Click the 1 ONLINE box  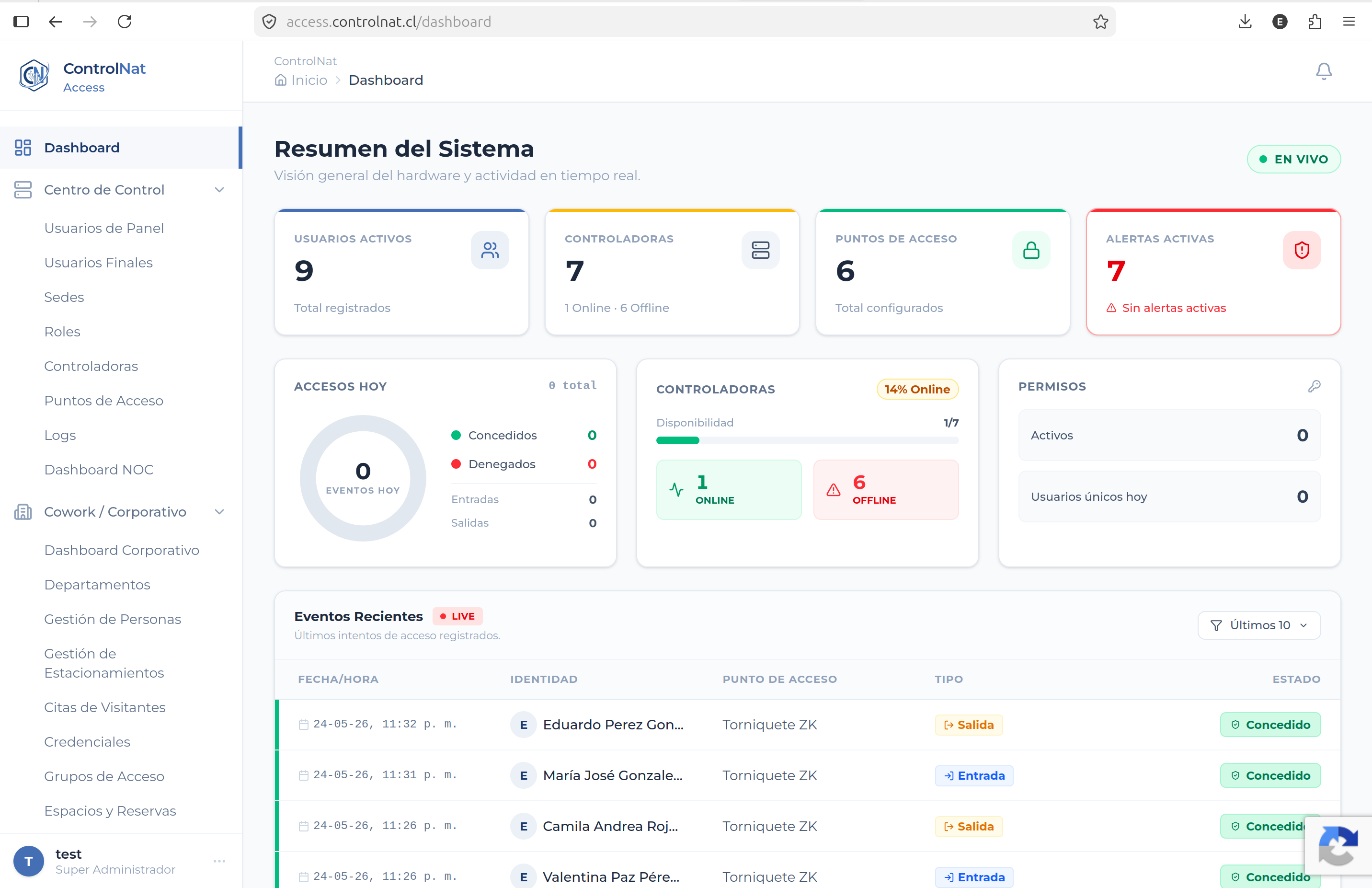(729, 490)
